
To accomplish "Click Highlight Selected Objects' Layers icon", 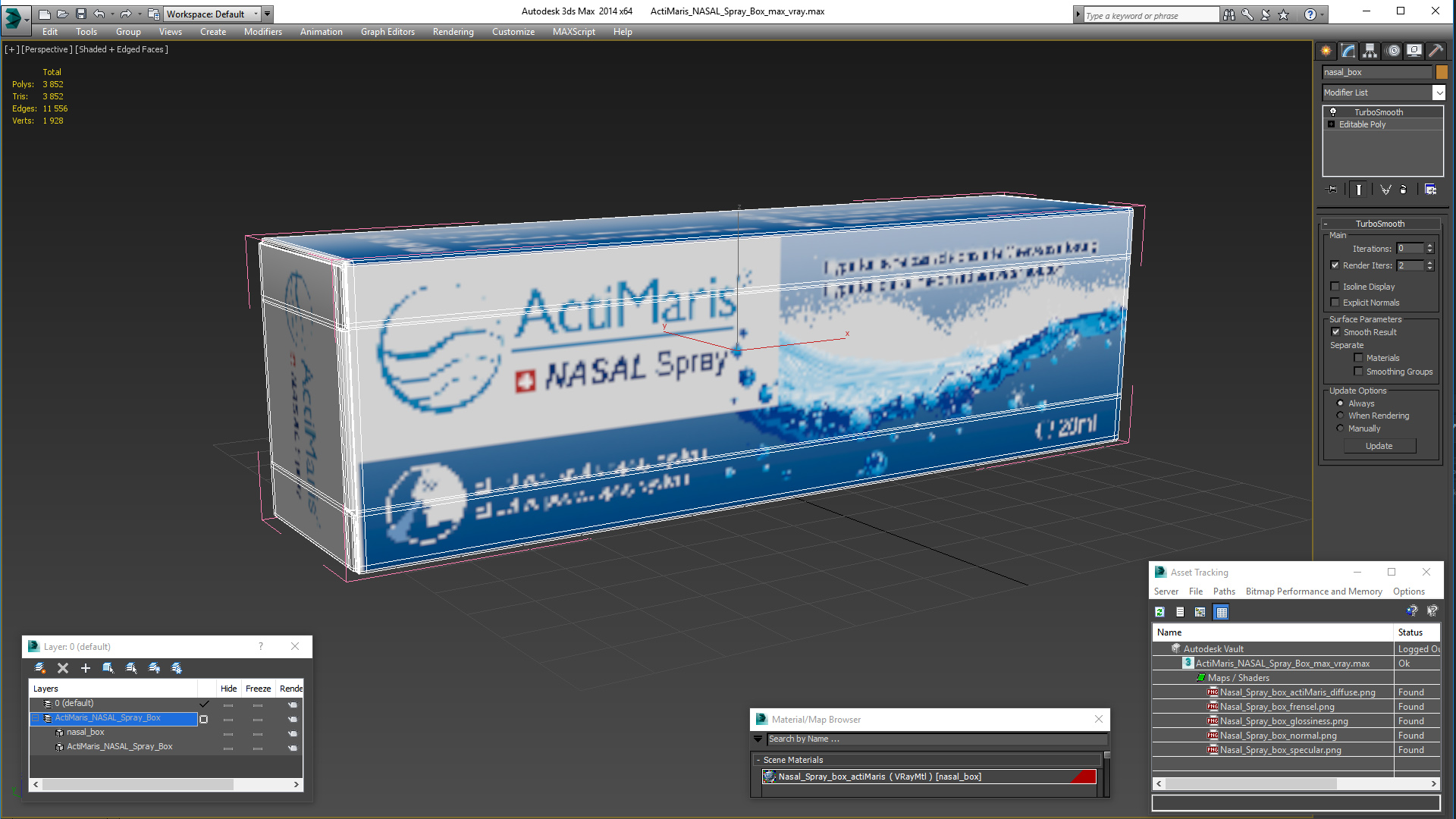I will click(131, 668).
